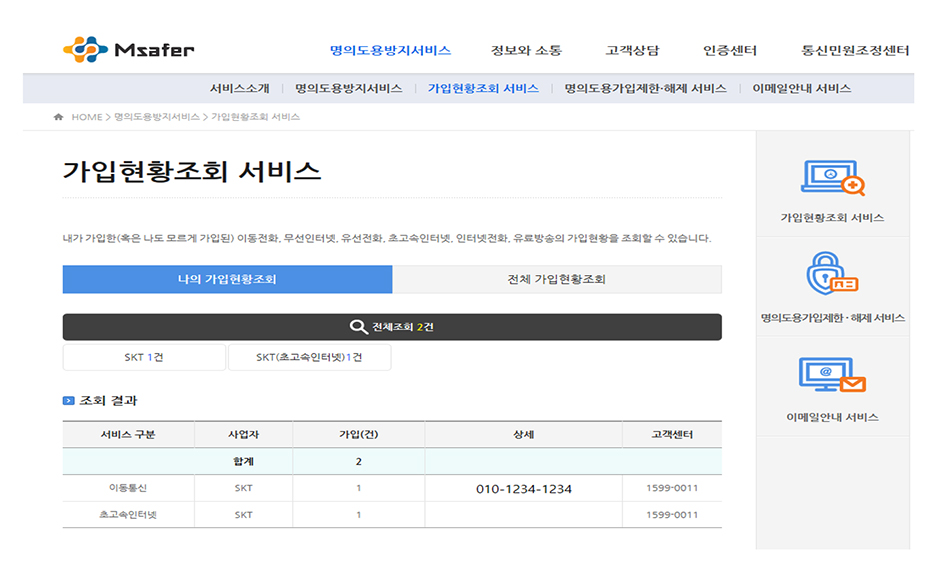Open 서비스소개 in the sub navigation
This screenshot has height=580, width=940.
244,88
